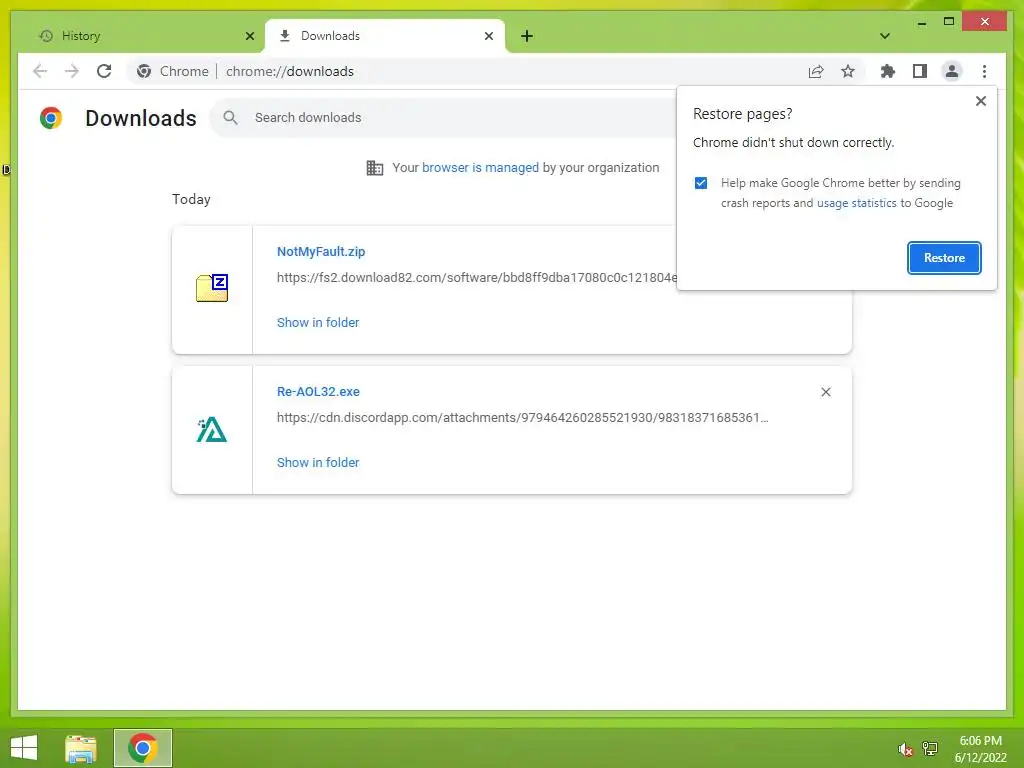This screenshot has width=1024, height=768.
Task: Click the Re-AOL32.exe discordapp source URL
Action: (x=522, y=418)
